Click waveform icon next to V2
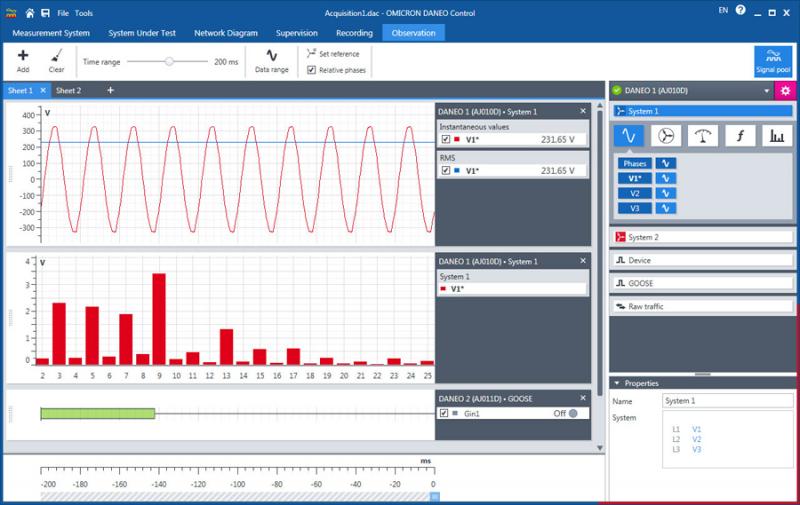This screenshot has height=505, width=800. pyautogui.click(x=665, y=193)
